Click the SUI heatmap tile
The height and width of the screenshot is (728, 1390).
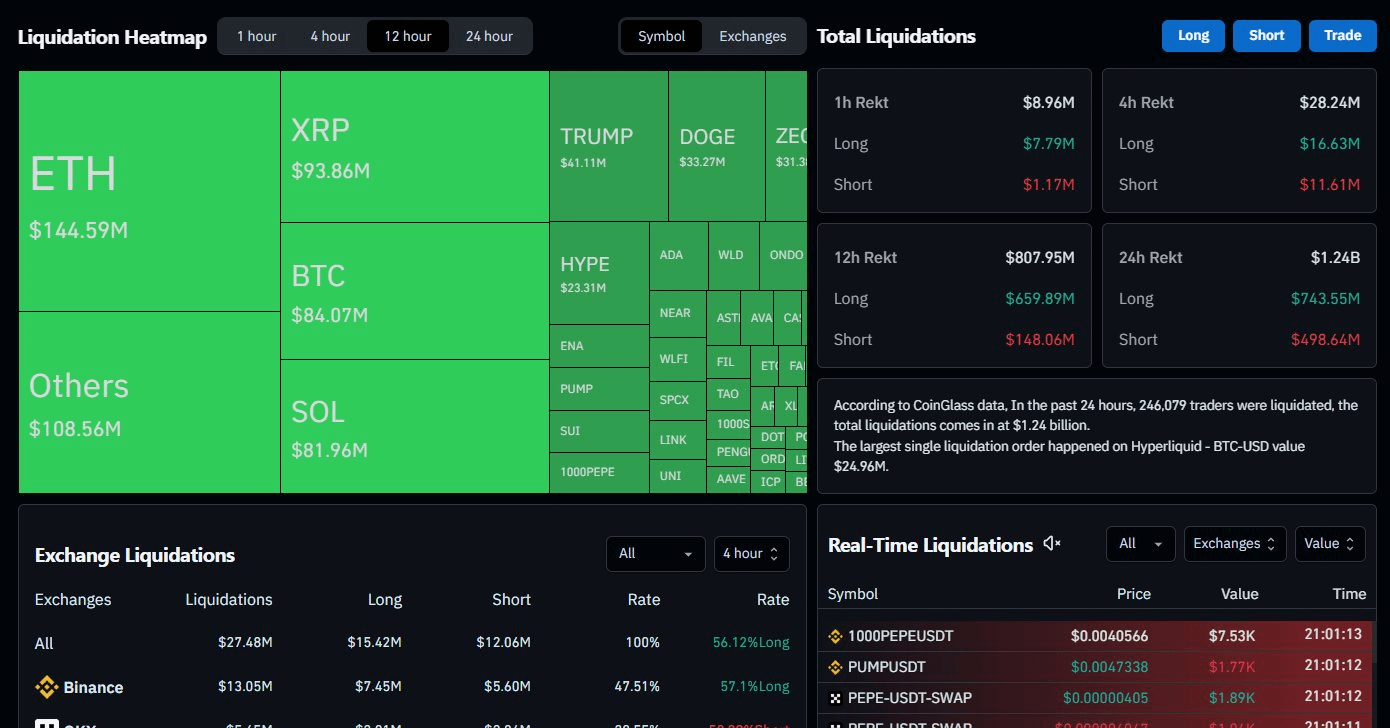(x=599, y=431)
